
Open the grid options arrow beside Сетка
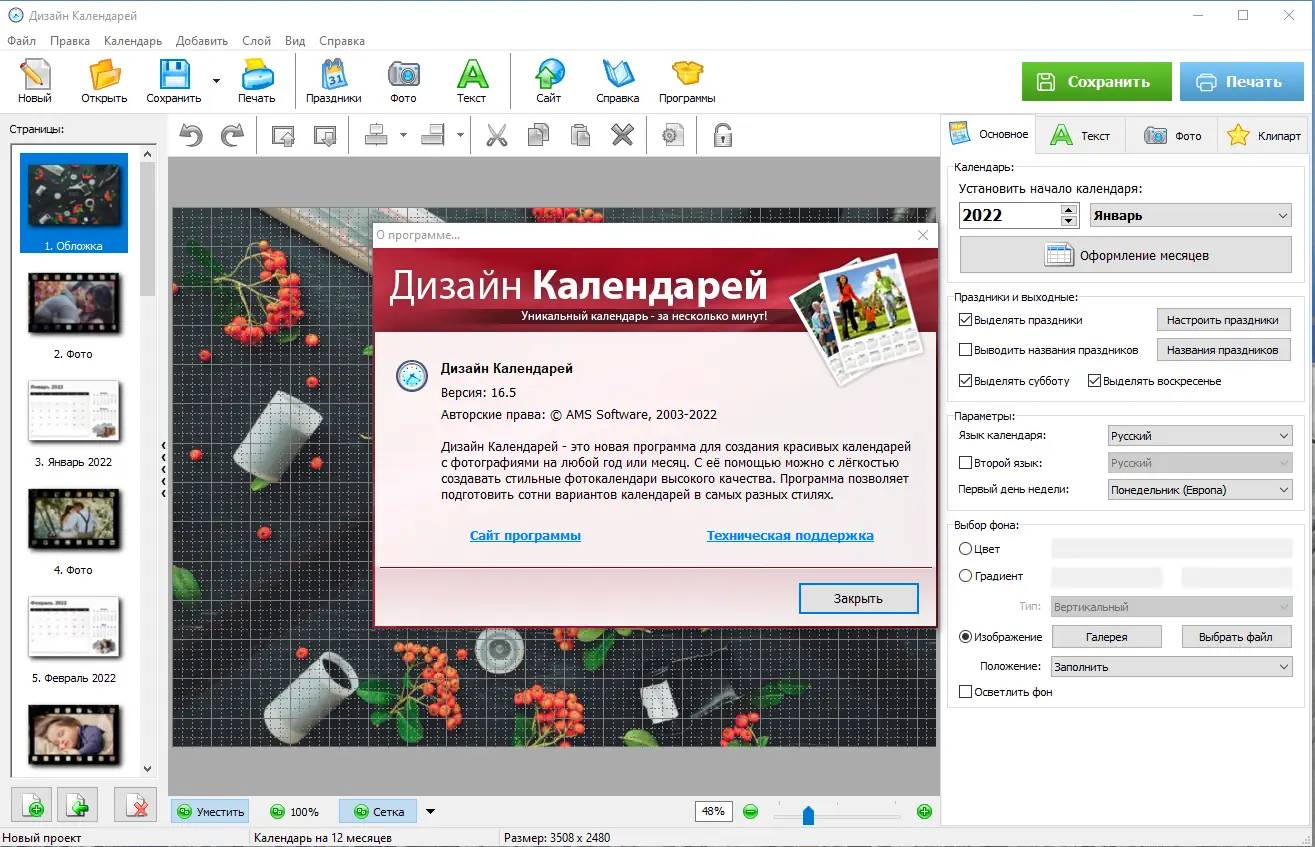coord(431,812)
